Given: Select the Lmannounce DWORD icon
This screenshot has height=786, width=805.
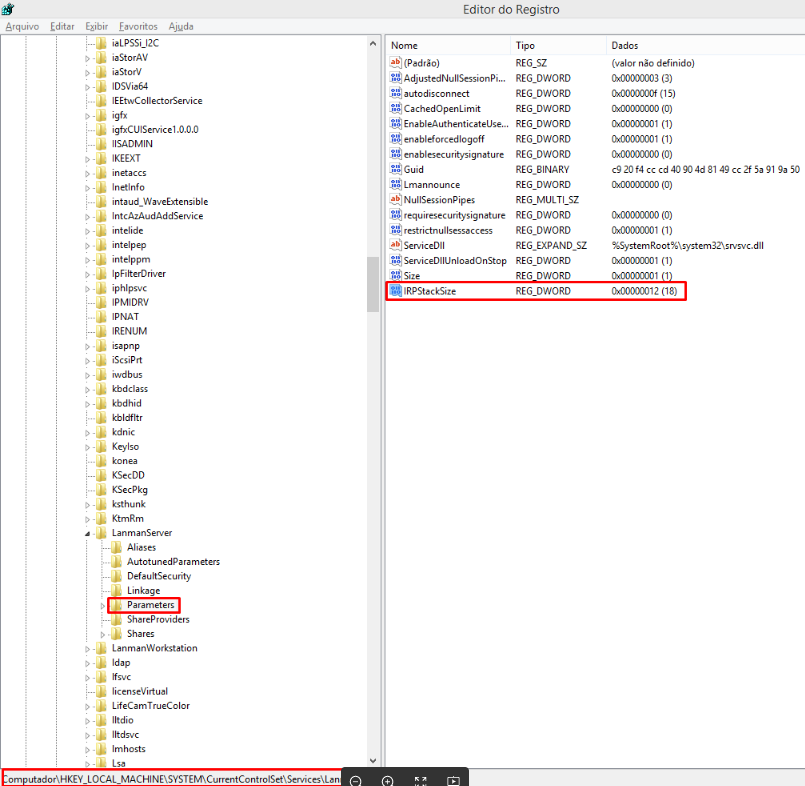Looking at the screenshot, I should coord(395,184).
